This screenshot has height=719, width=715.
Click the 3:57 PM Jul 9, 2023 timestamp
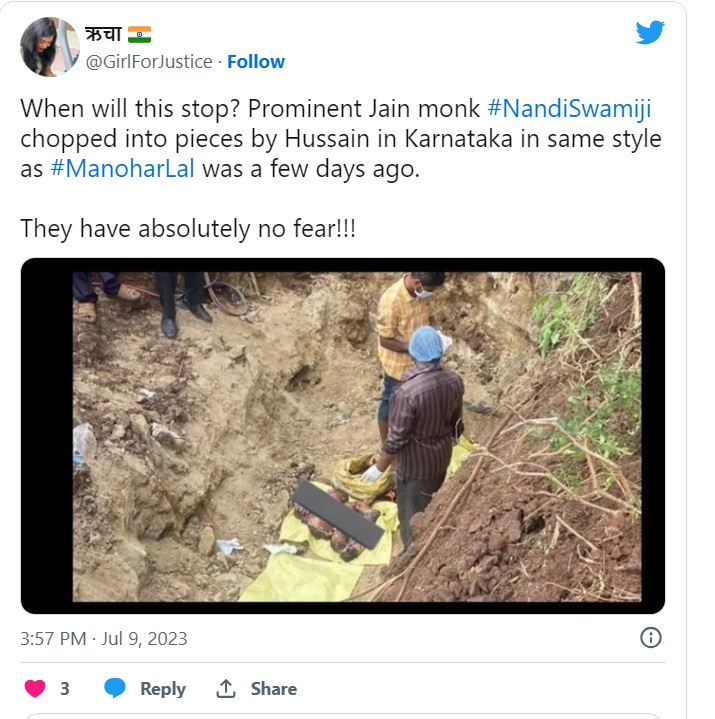coord(103,638)
